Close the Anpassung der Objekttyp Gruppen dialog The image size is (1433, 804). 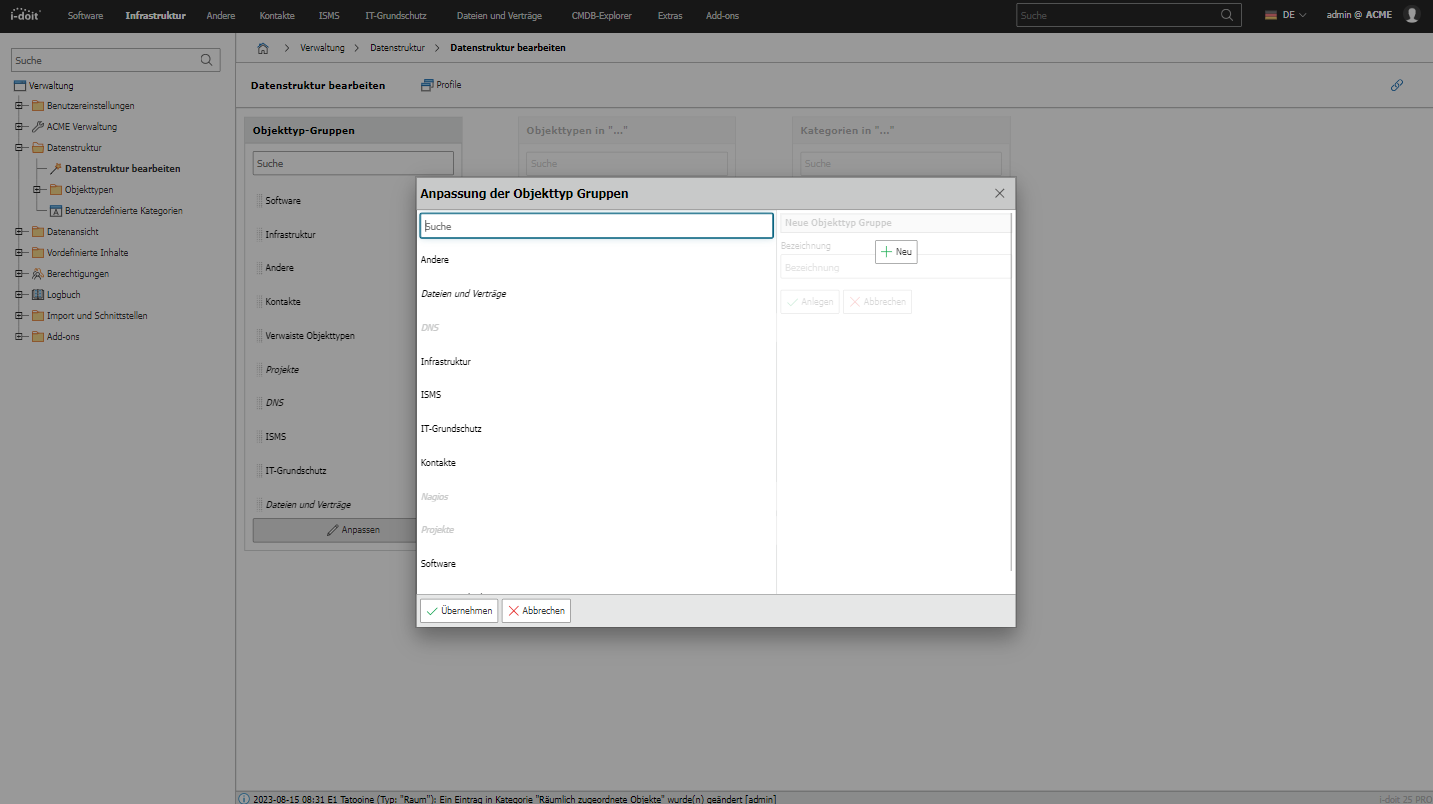click(x=1000, y=193)
